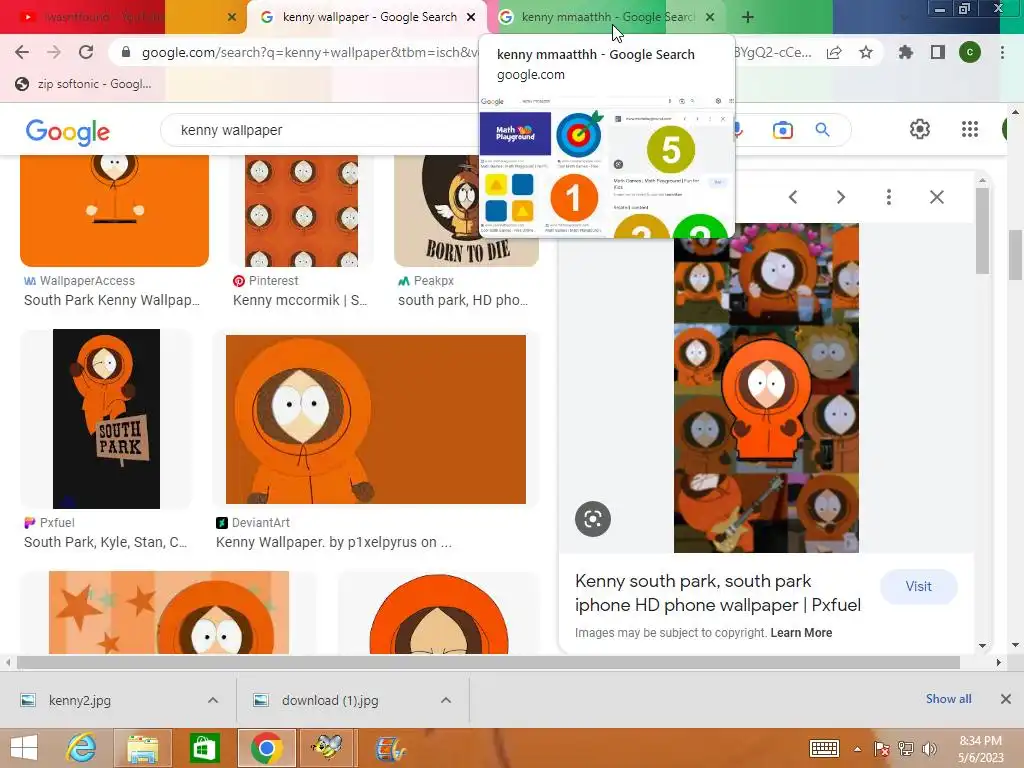Open the Windows Store taskbar icon
The height and width of the screenshot is (768, 1024).
[x=204, y=748]
